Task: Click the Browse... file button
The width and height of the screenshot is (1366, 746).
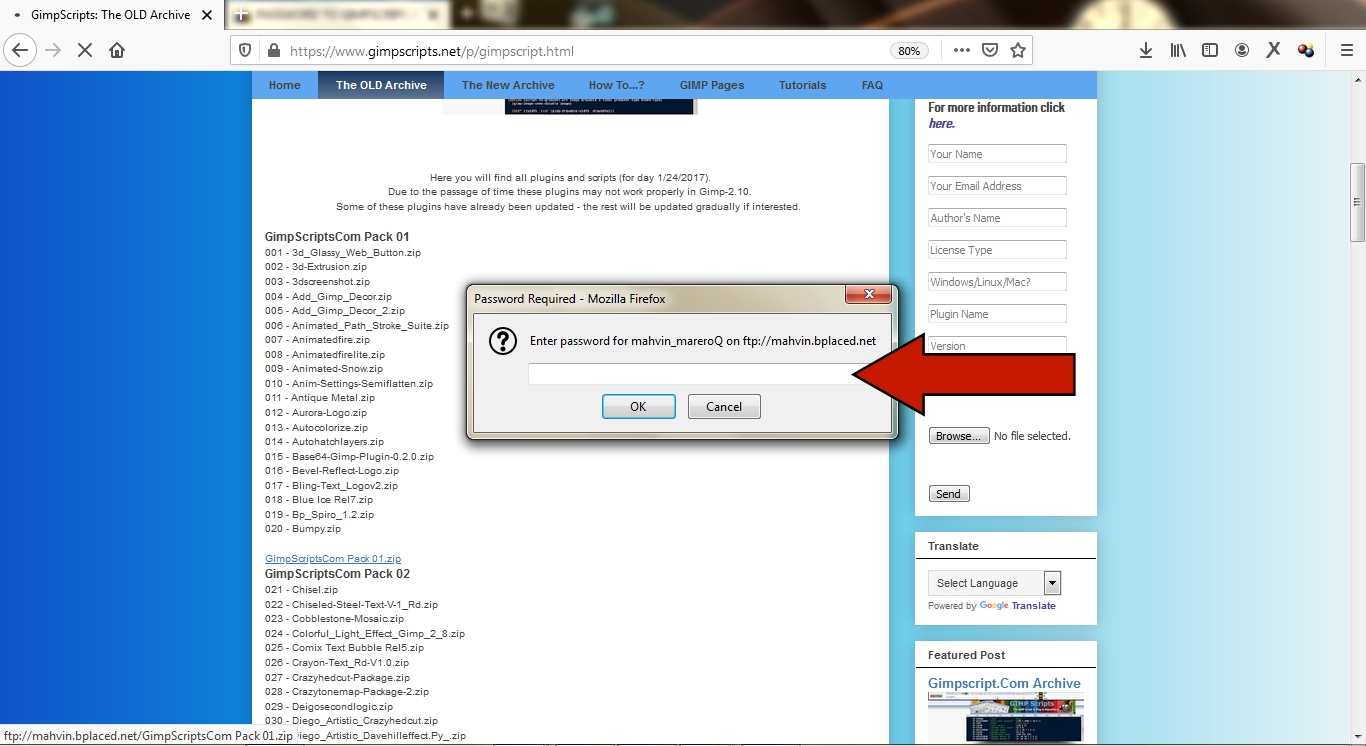Action: [x=959, y=436]
